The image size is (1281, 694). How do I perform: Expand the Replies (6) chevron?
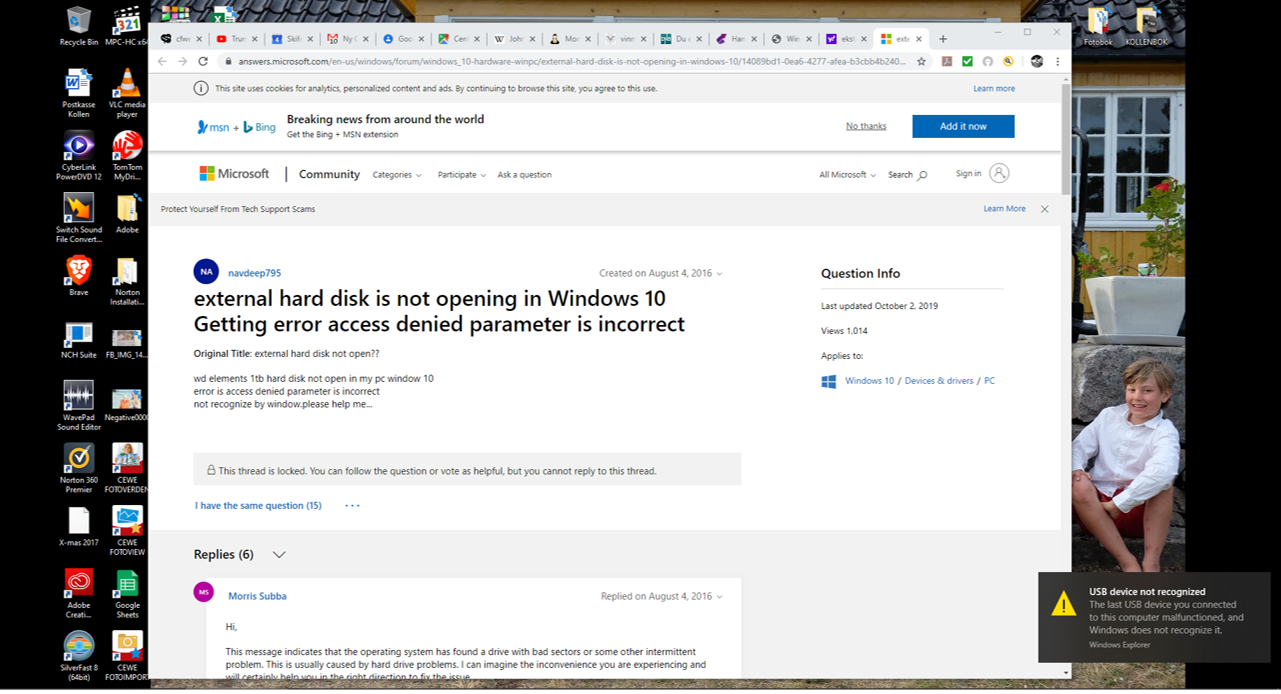[279, 555]
